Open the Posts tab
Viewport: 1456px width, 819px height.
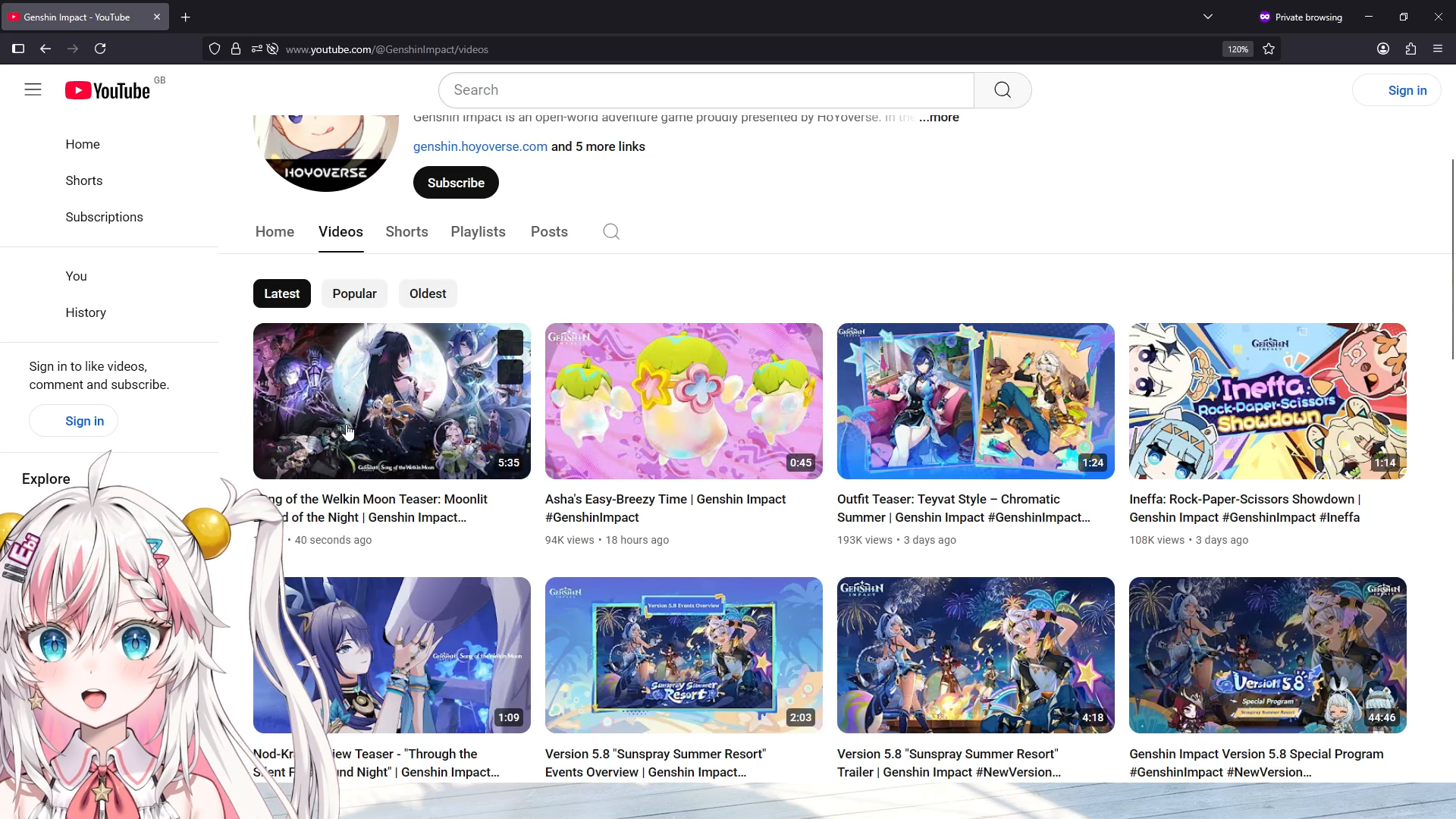(549, 232)
